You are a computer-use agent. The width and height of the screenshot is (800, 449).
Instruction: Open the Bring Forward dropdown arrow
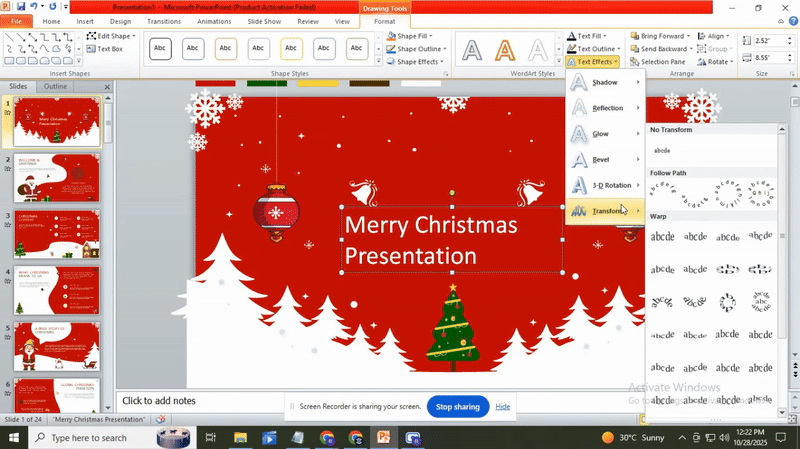[x=691, y=36]
